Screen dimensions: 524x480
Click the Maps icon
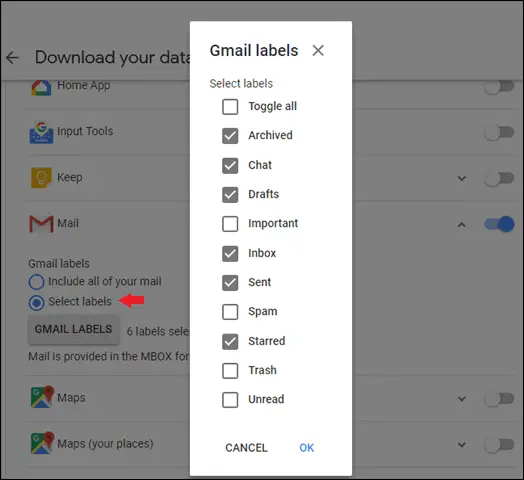(x=42, y=397)
